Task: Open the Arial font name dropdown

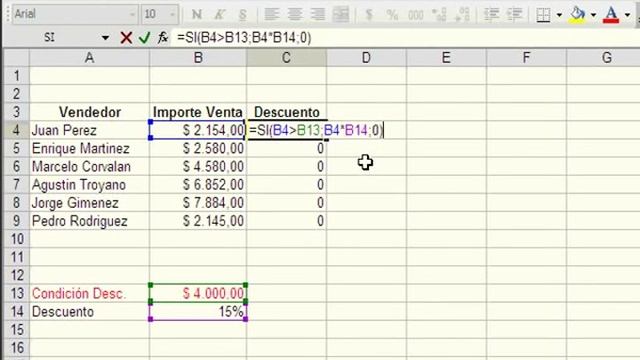Action: coord(132,15)
